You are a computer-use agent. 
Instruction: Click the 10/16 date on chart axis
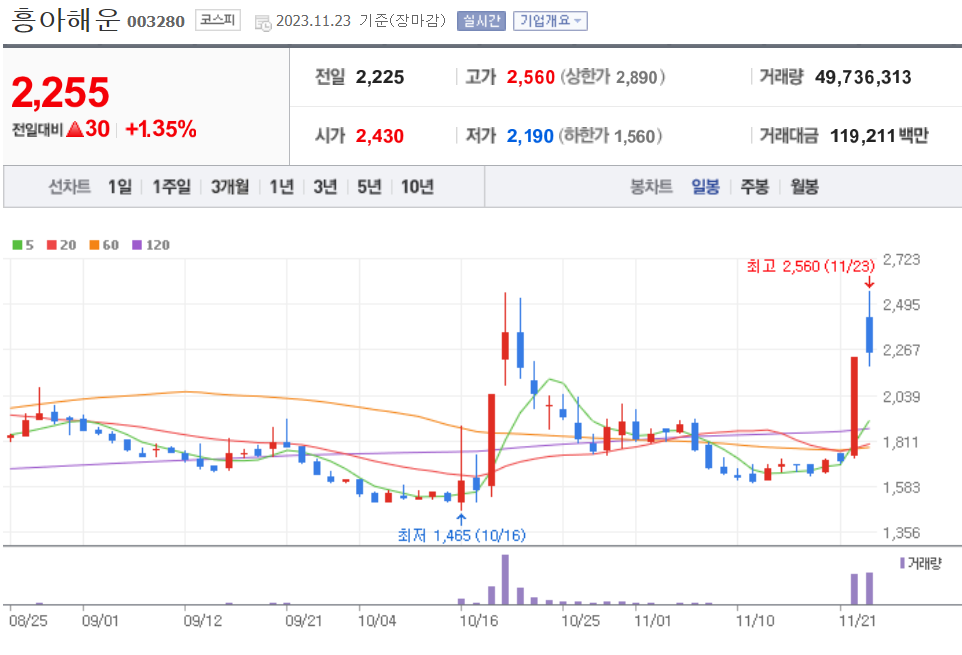pos(479,621)
